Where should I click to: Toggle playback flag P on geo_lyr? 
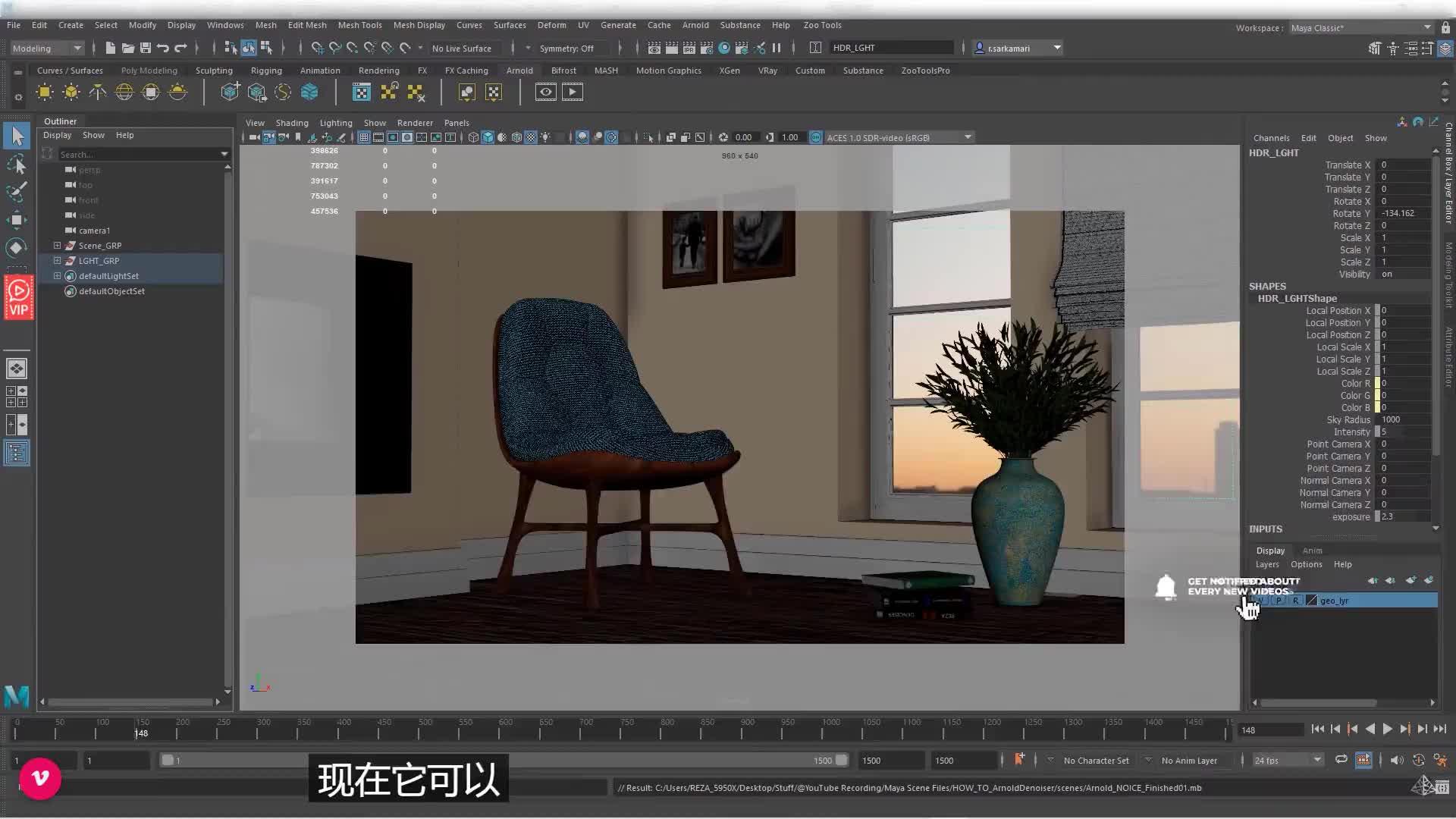point(1279,601)
